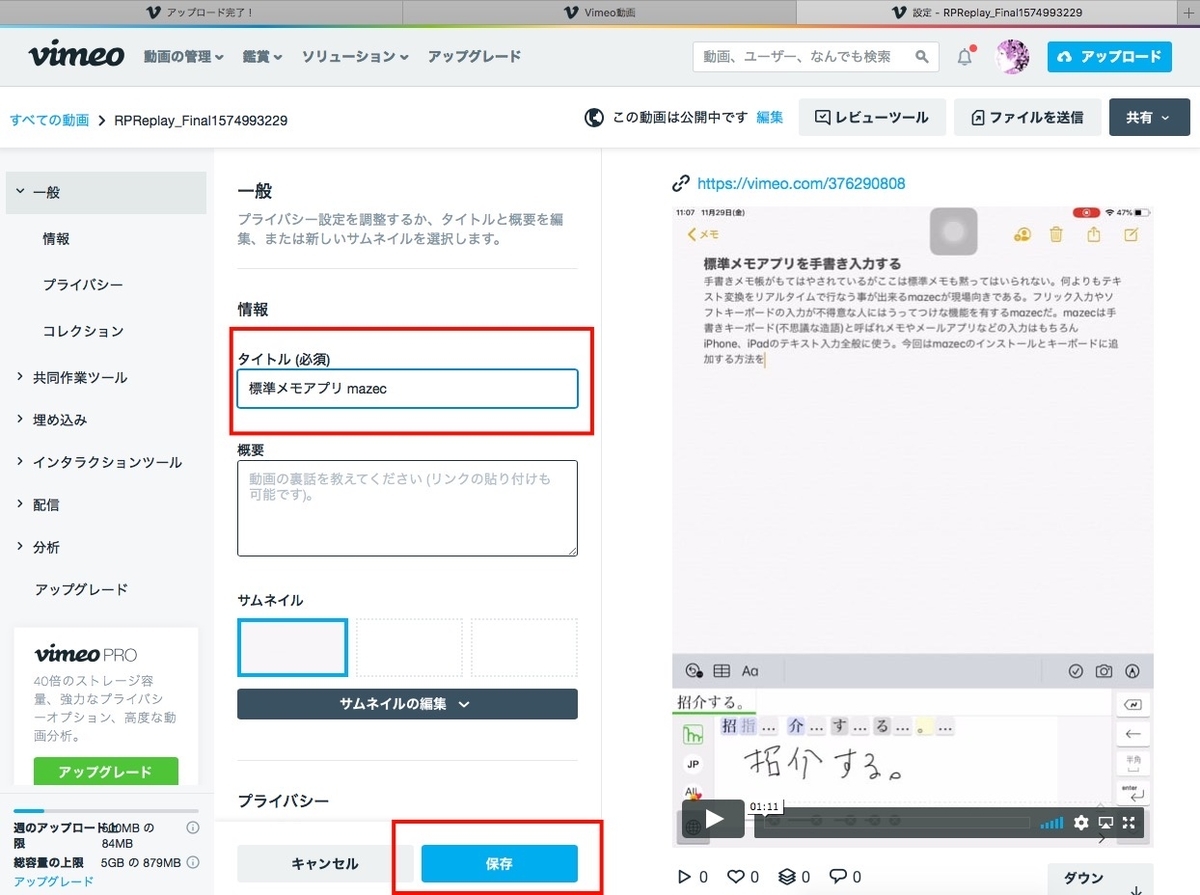Click the link icon beside the video URL
This screenshot has height=895, width=1200.
681,183
